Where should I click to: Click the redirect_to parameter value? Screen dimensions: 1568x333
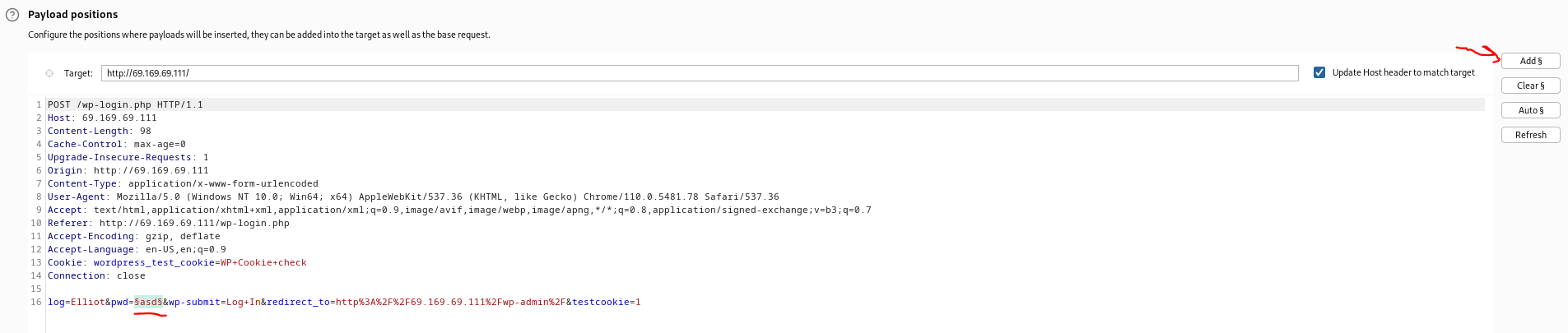click(449, 303)
